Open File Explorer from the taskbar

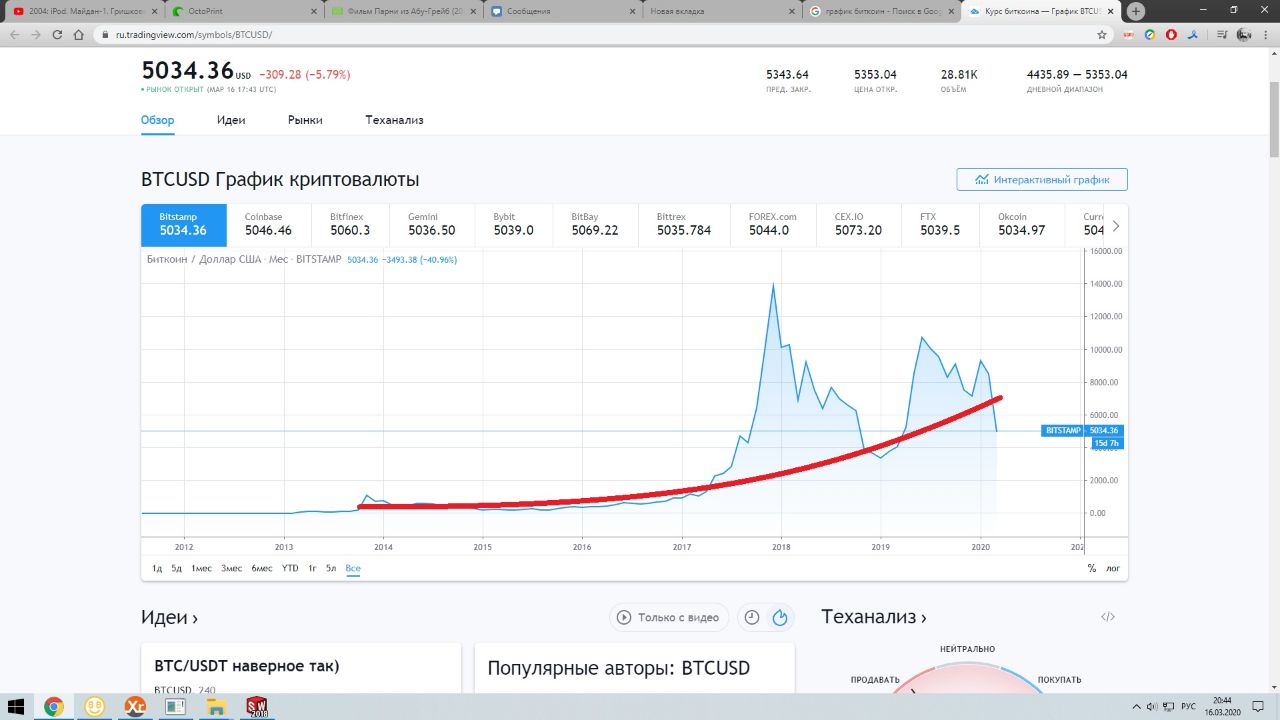[x=216, y=706]
